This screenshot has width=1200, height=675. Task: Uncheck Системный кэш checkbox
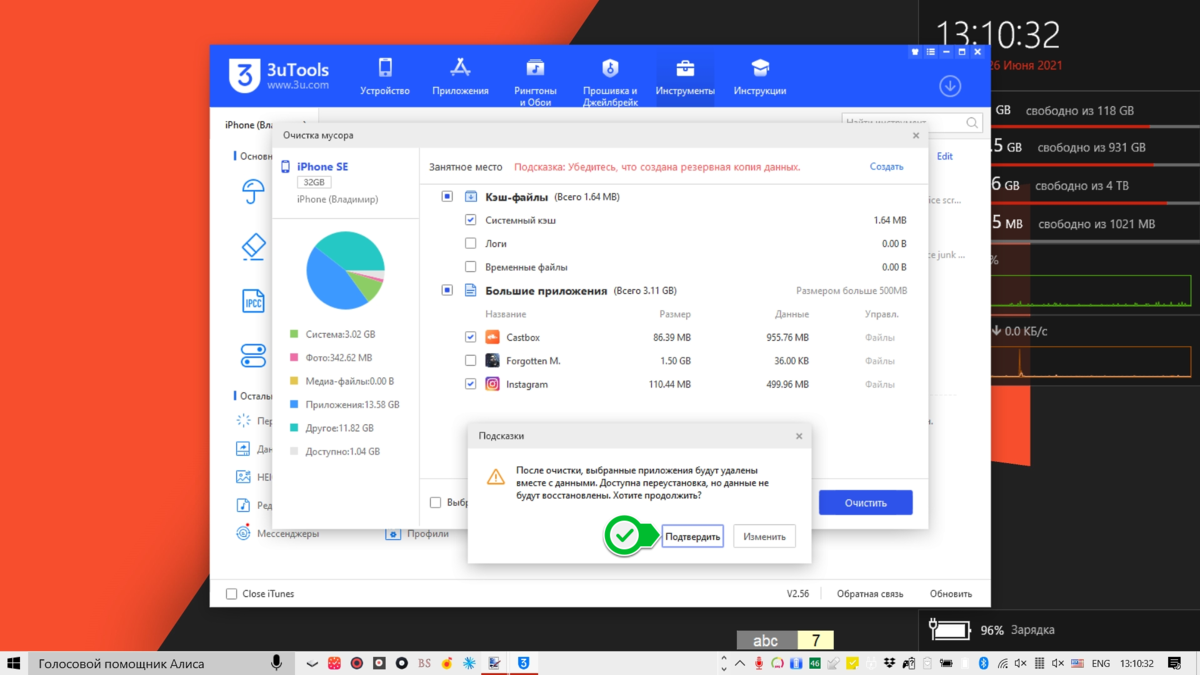(470, 220)
